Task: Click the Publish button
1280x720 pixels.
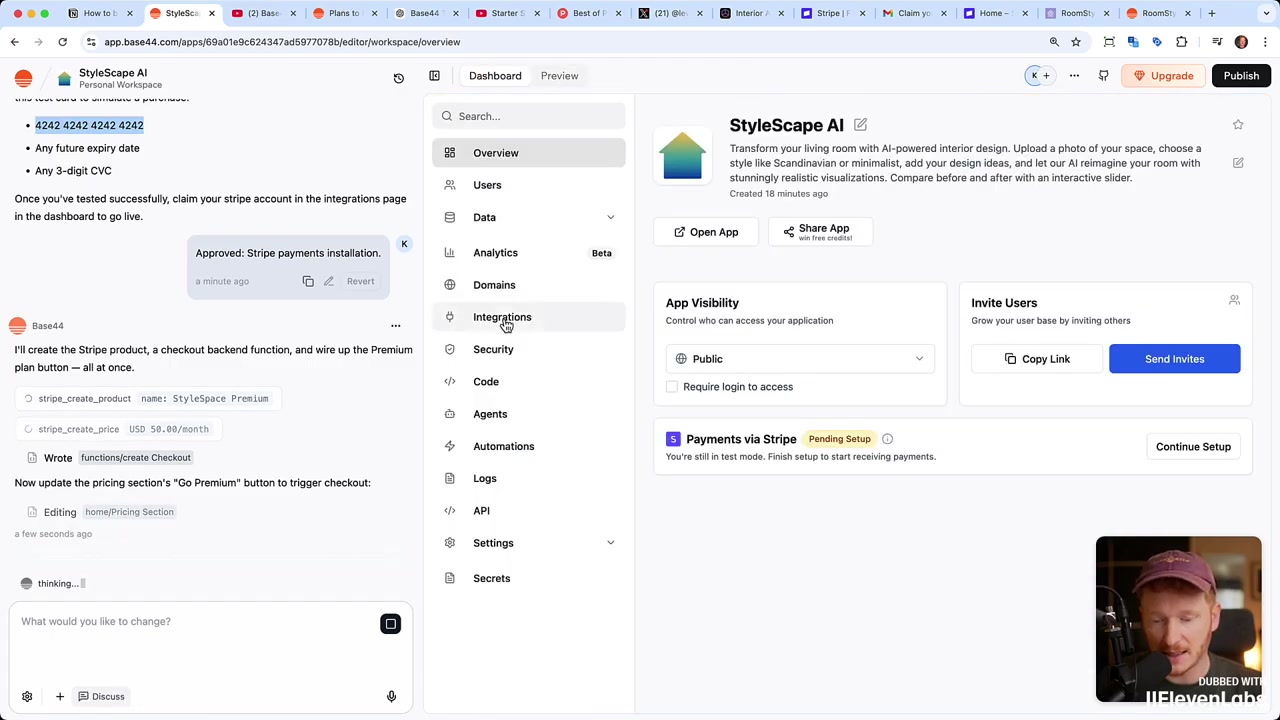Action: tap(1241, 76)
